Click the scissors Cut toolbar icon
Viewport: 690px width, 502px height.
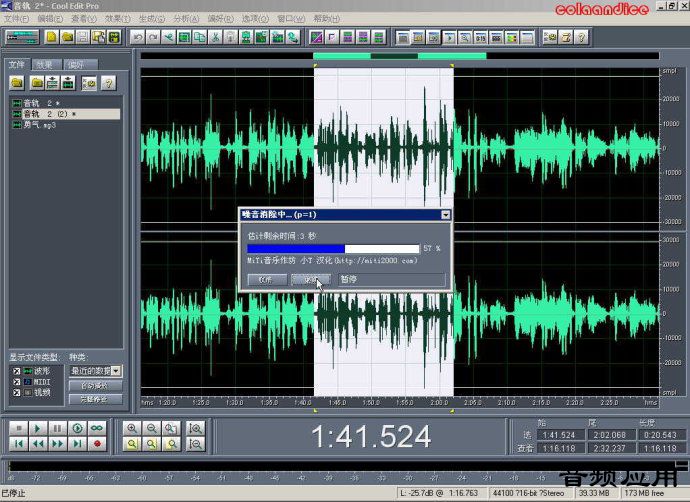[215, 37]
